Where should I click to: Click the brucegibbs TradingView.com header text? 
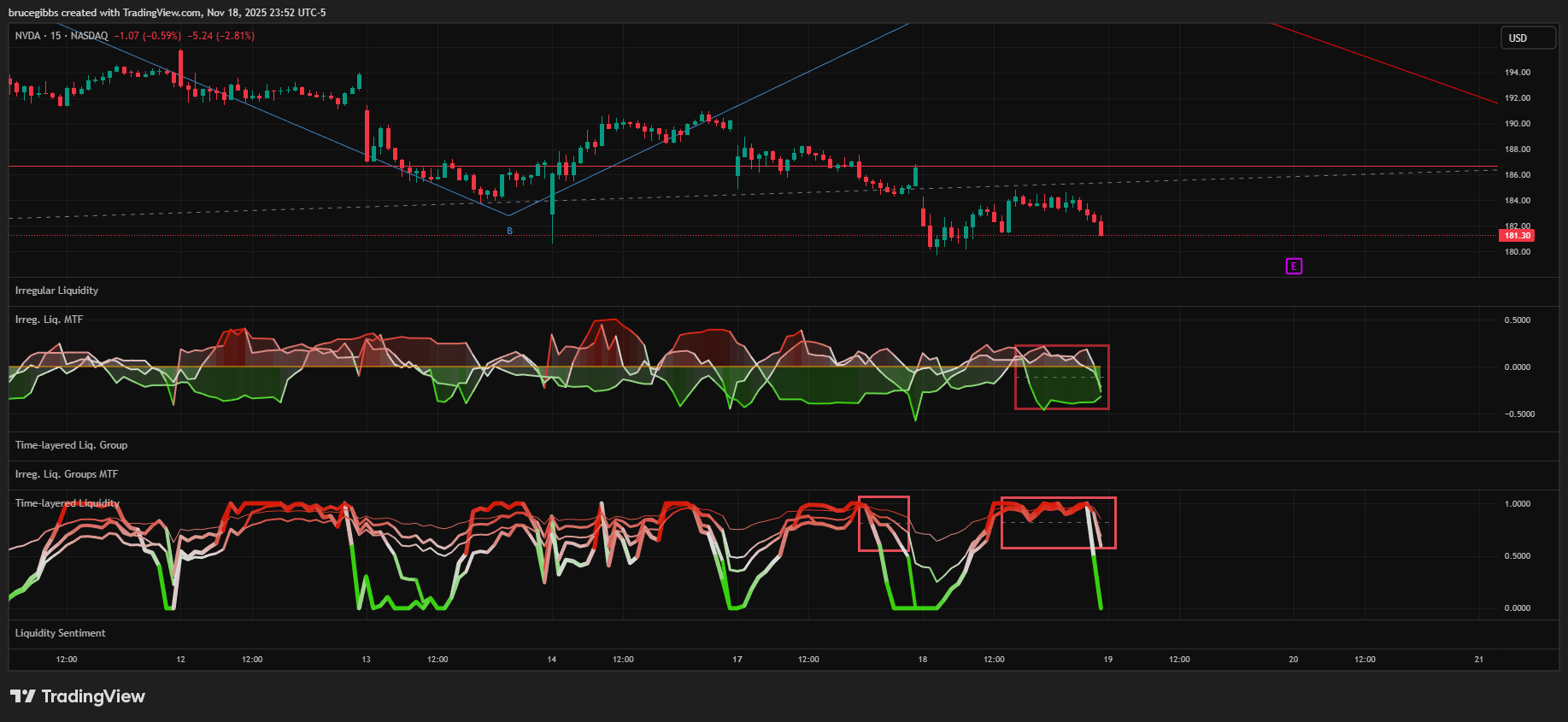click(167, 13)
